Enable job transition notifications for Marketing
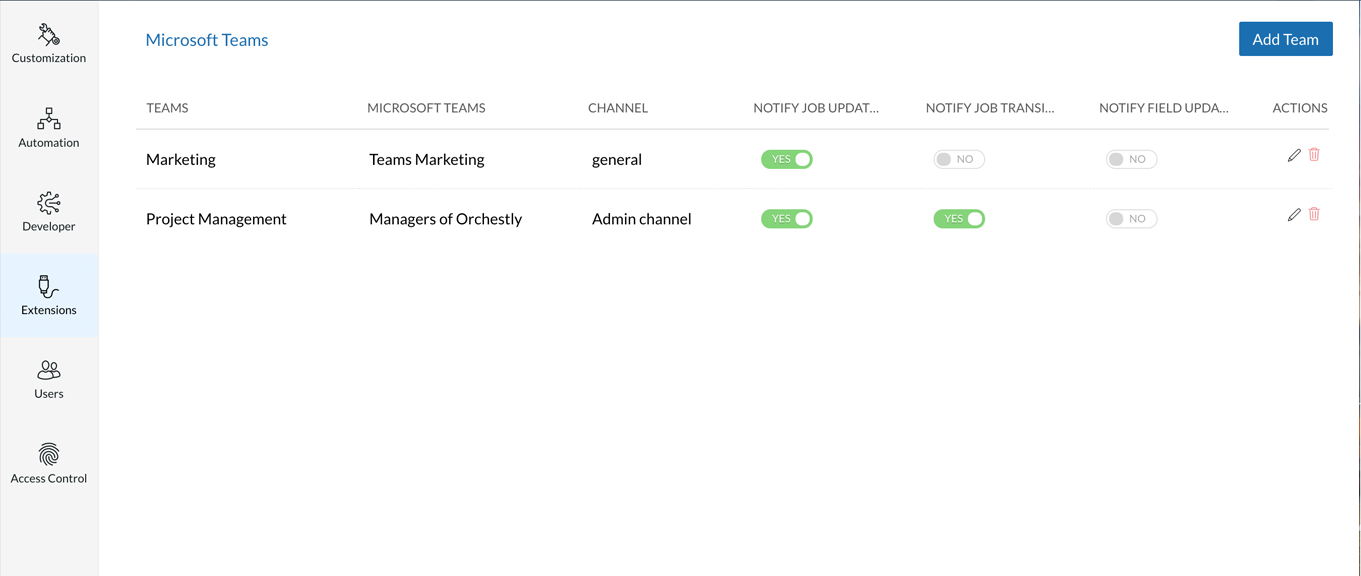This screenshot has width=1361, height=576. click(959, 159)
